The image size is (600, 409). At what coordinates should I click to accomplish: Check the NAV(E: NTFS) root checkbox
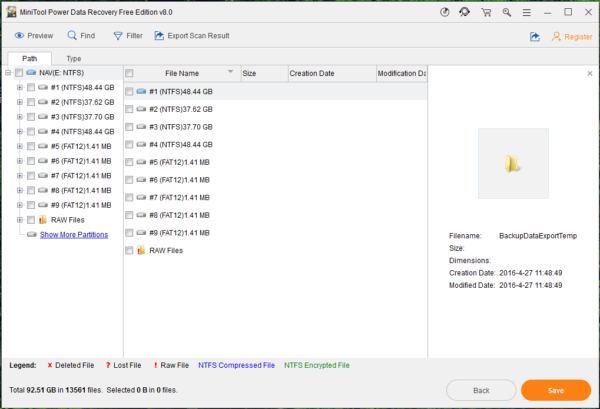(x=19, y=72)
